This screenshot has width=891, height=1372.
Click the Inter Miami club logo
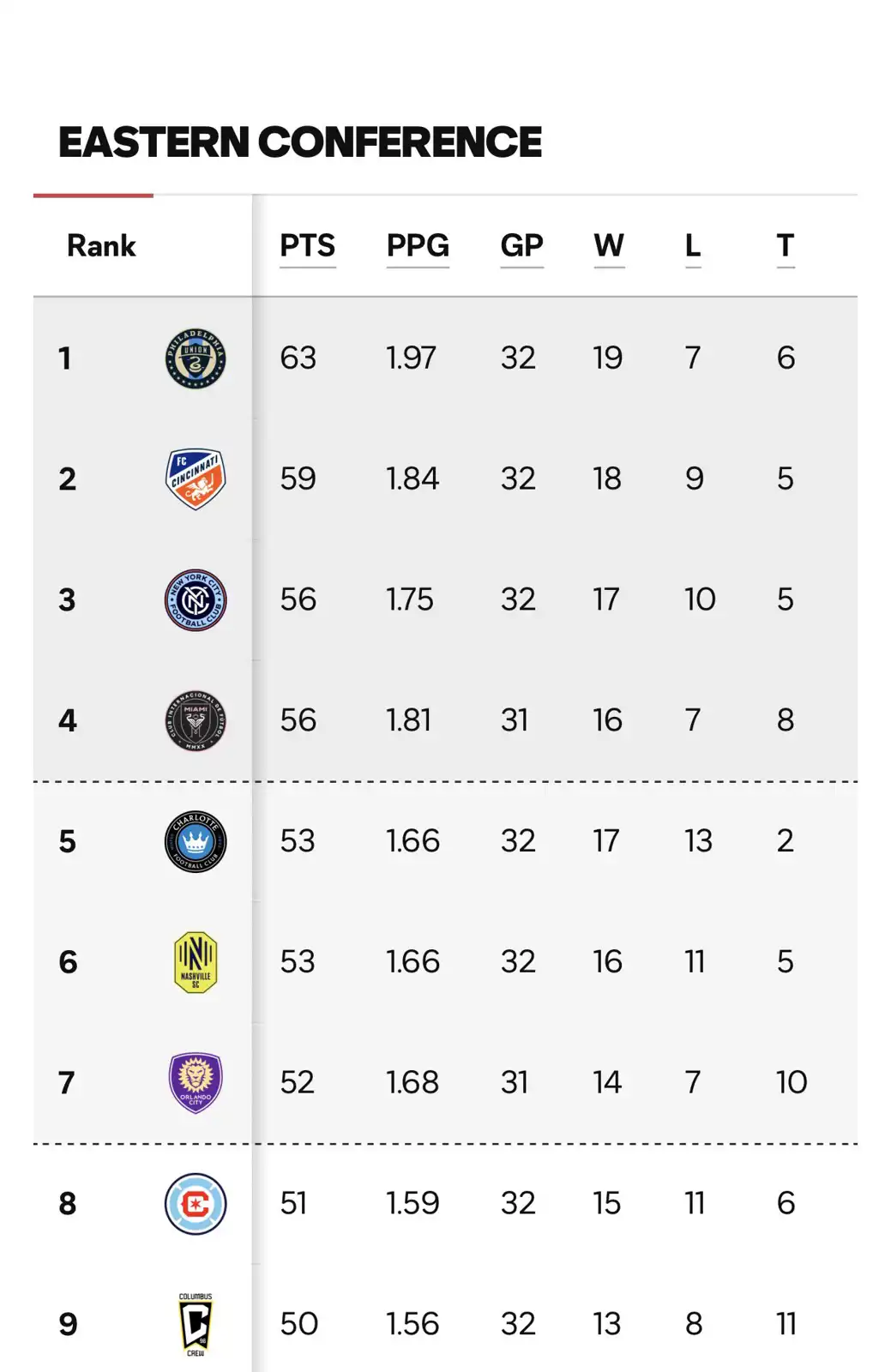(196, 720)
